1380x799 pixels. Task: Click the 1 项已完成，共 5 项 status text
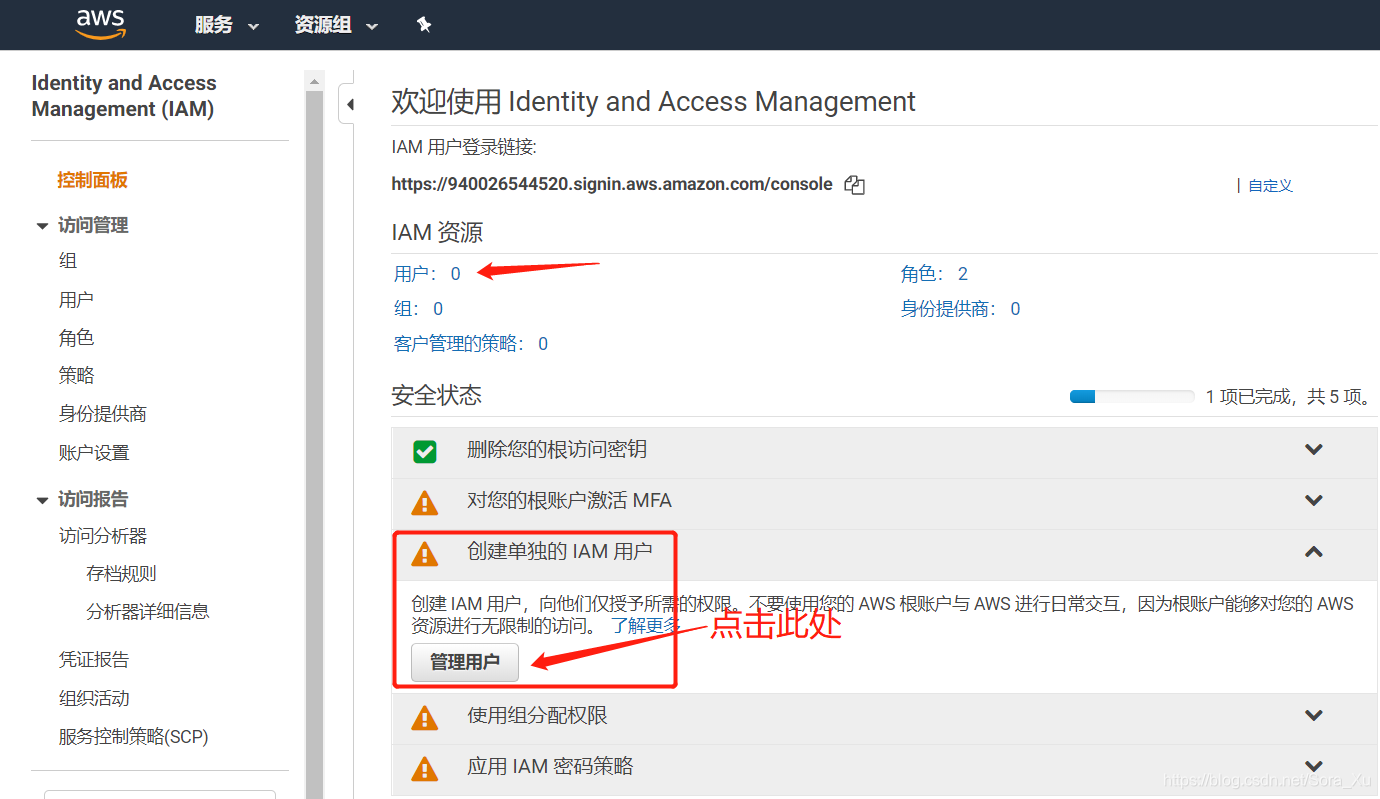[1288, 397]
